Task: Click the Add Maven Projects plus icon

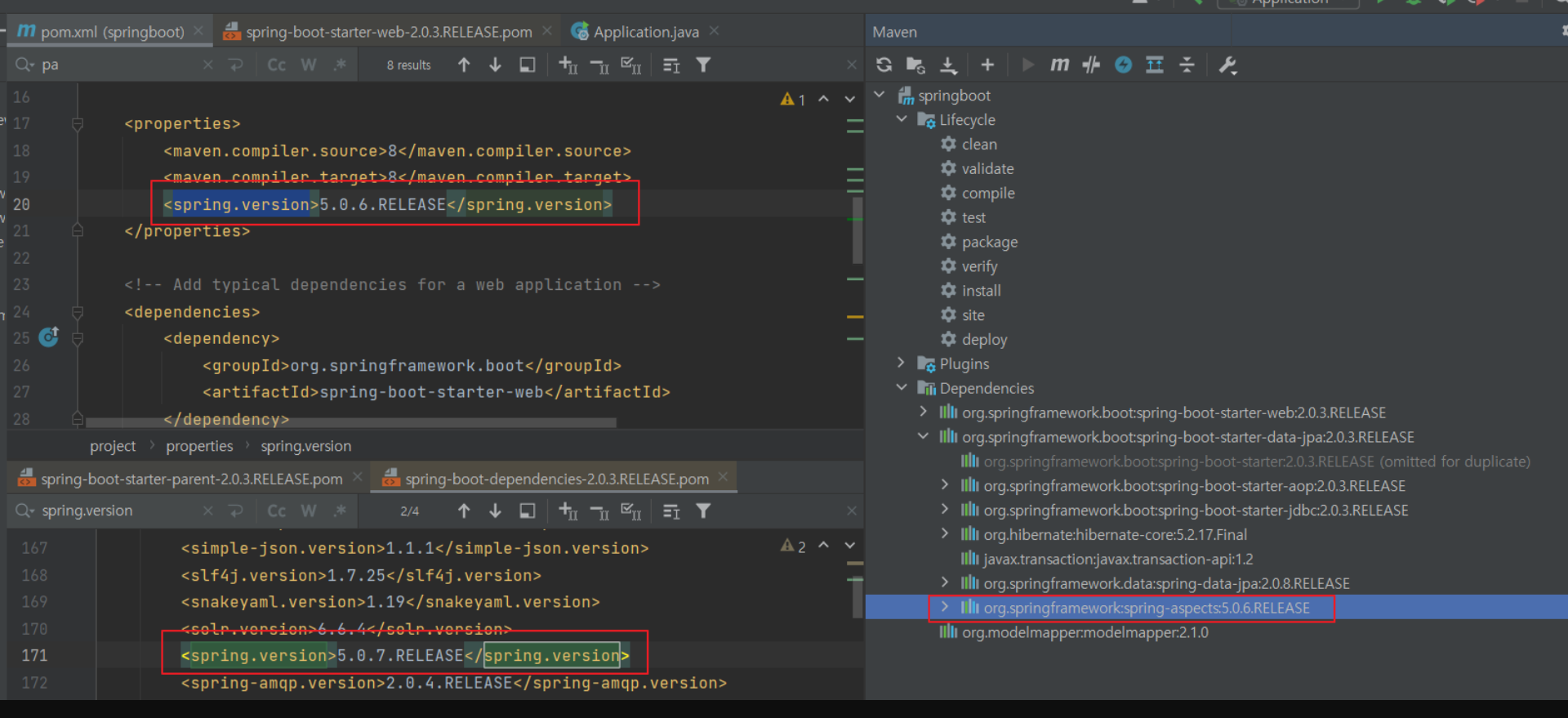Action: coord(987,65)
